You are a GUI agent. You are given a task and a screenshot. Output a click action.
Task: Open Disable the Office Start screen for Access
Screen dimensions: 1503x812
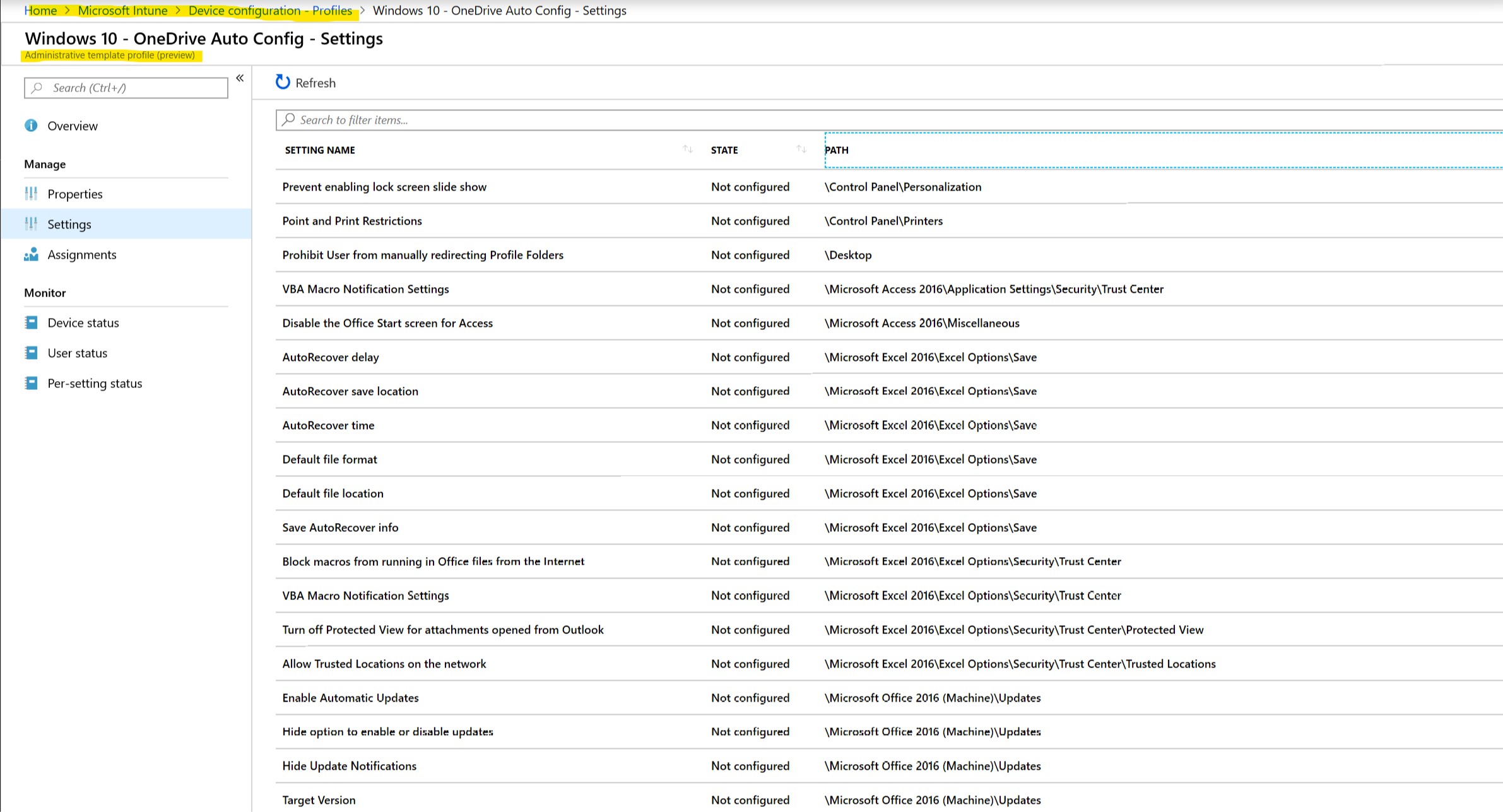pos(387,323)
